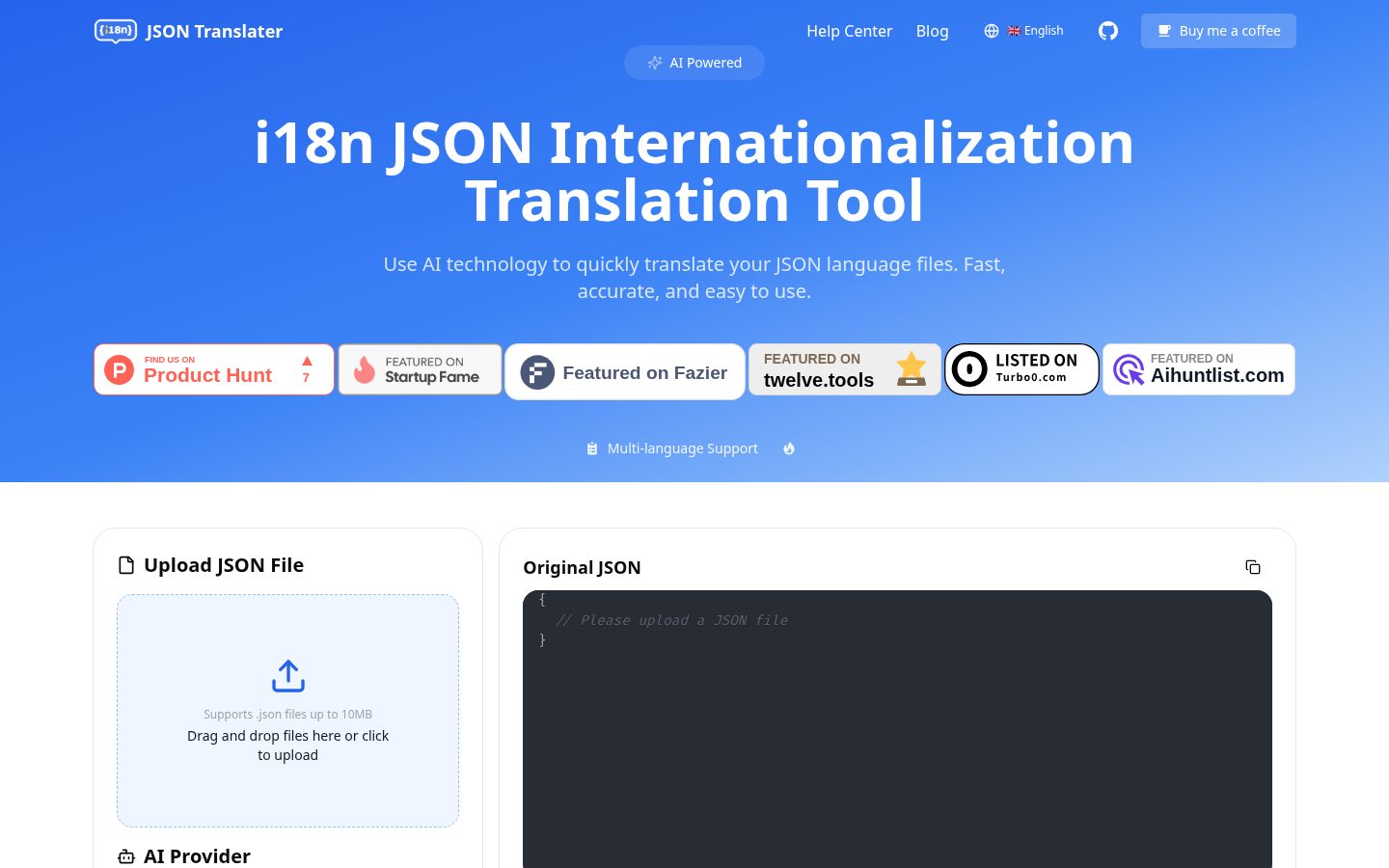Click the file icon beside Upload JSON File
Viewport: 1389px width, 868px height.
click(126, 565)
